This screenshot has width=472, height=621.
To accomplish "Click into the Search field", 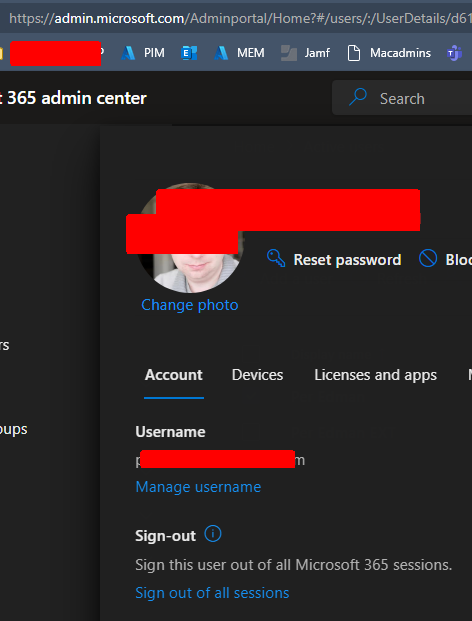I will tap(402, 98).
